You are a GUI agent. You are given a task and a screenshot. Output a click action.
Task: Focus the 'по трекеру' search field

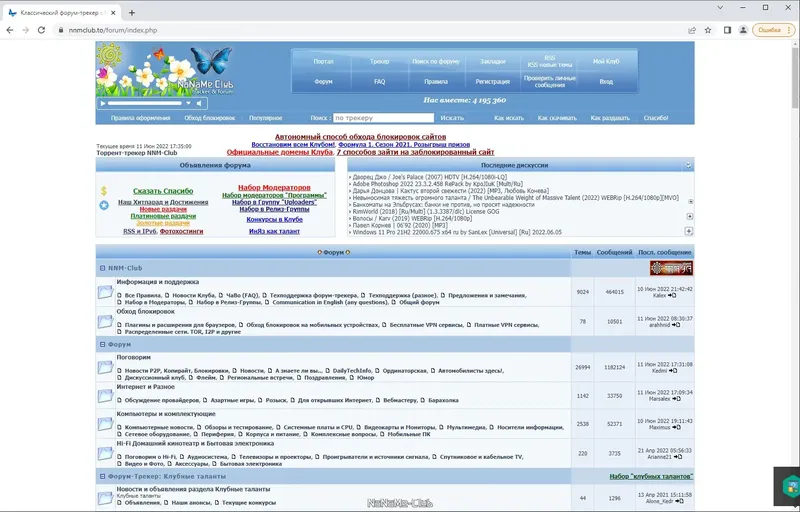383,118
